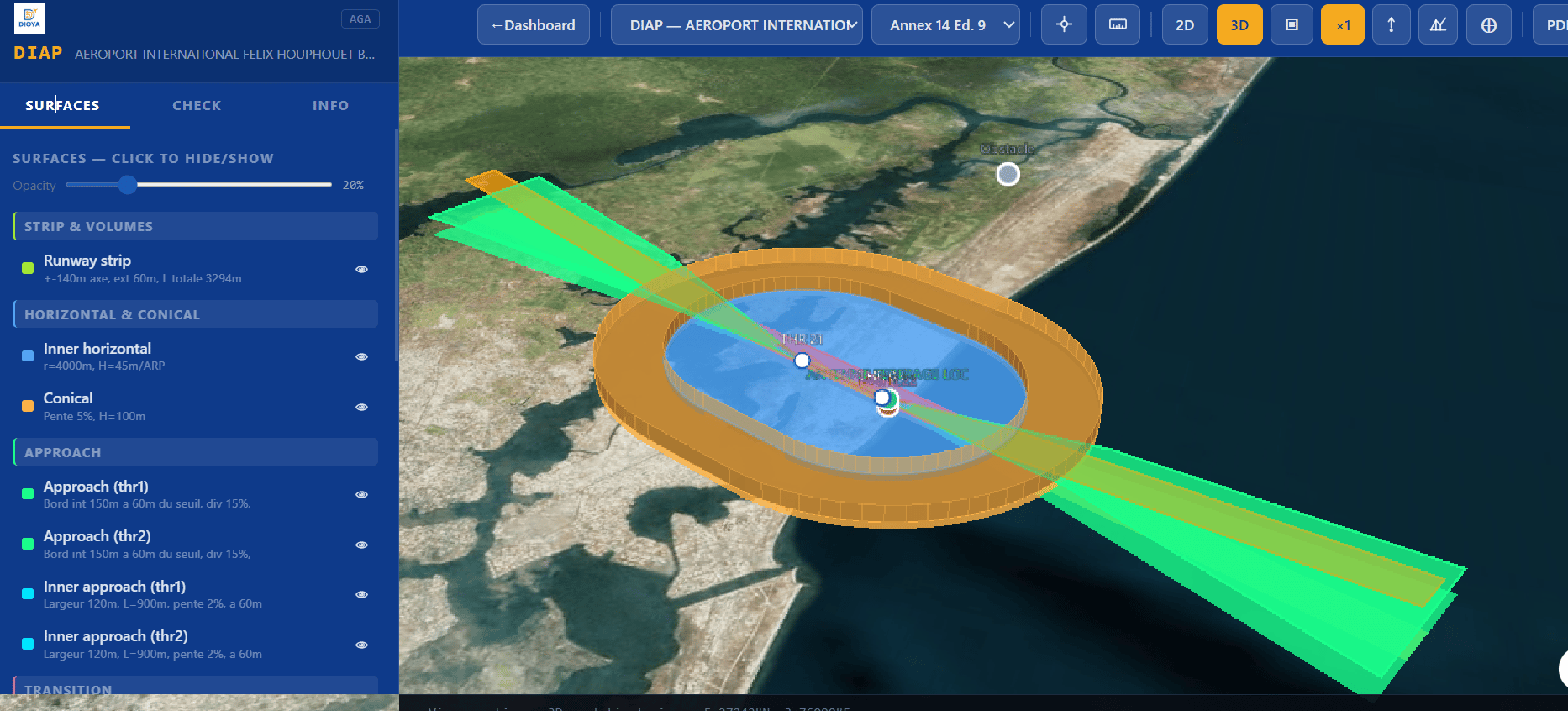Select the ruler measurement tool
1568x711 pixels.
pyautogui.click(x=1118, y=24)
